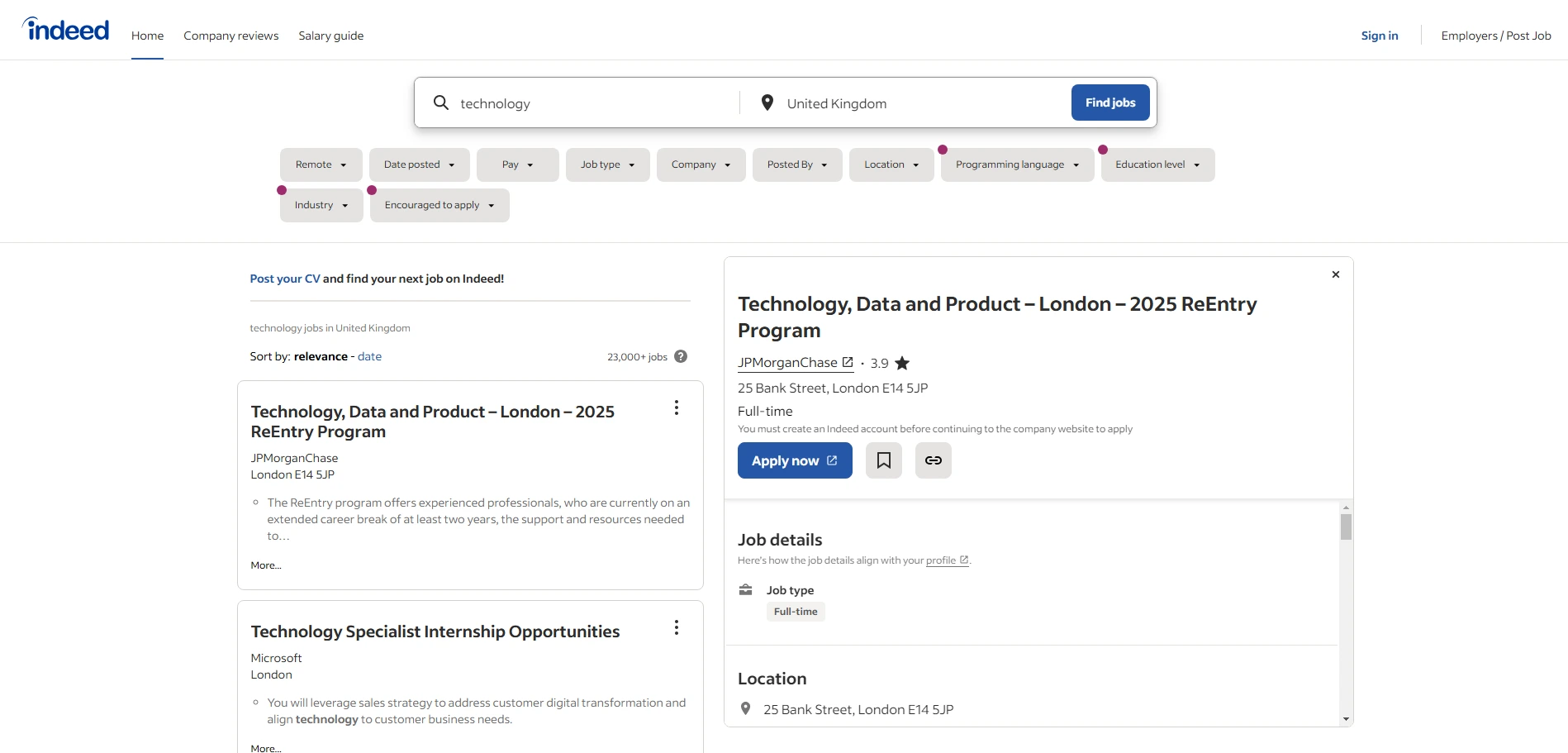Click the Indeed logo

[66, 31]
